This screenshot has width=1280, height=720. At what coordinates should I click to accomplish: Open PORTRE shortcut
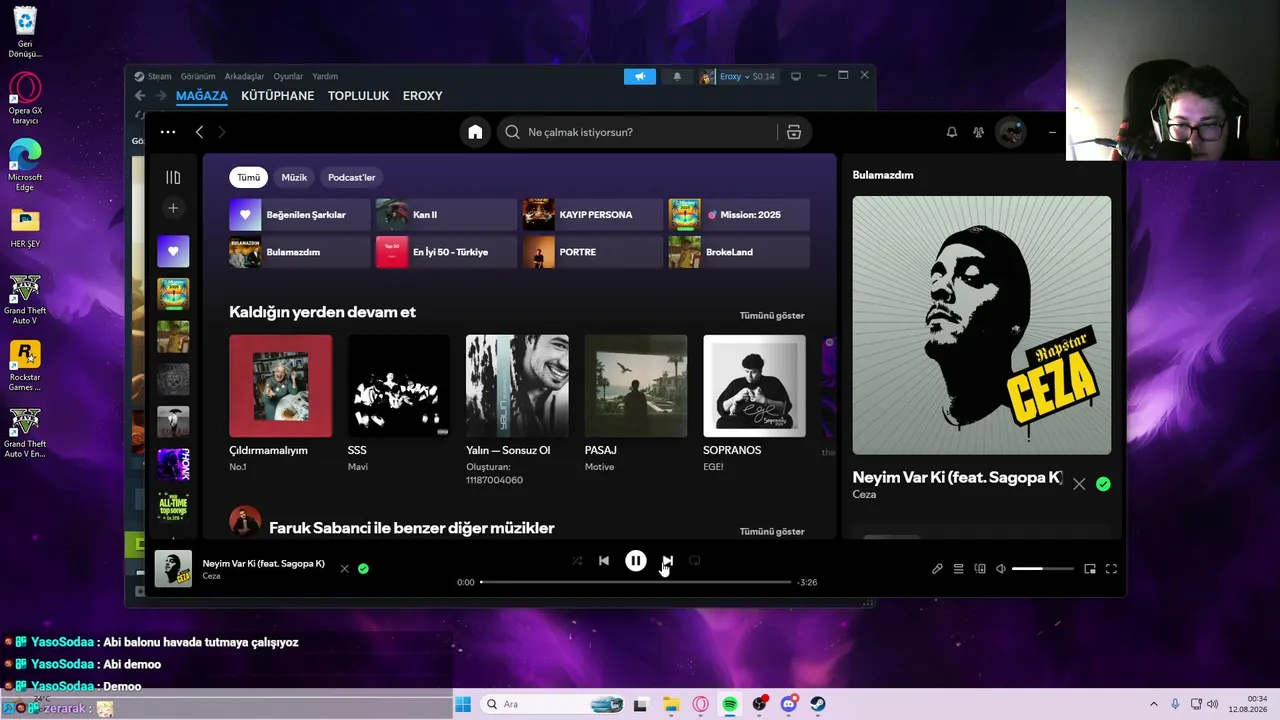[593, 252]
